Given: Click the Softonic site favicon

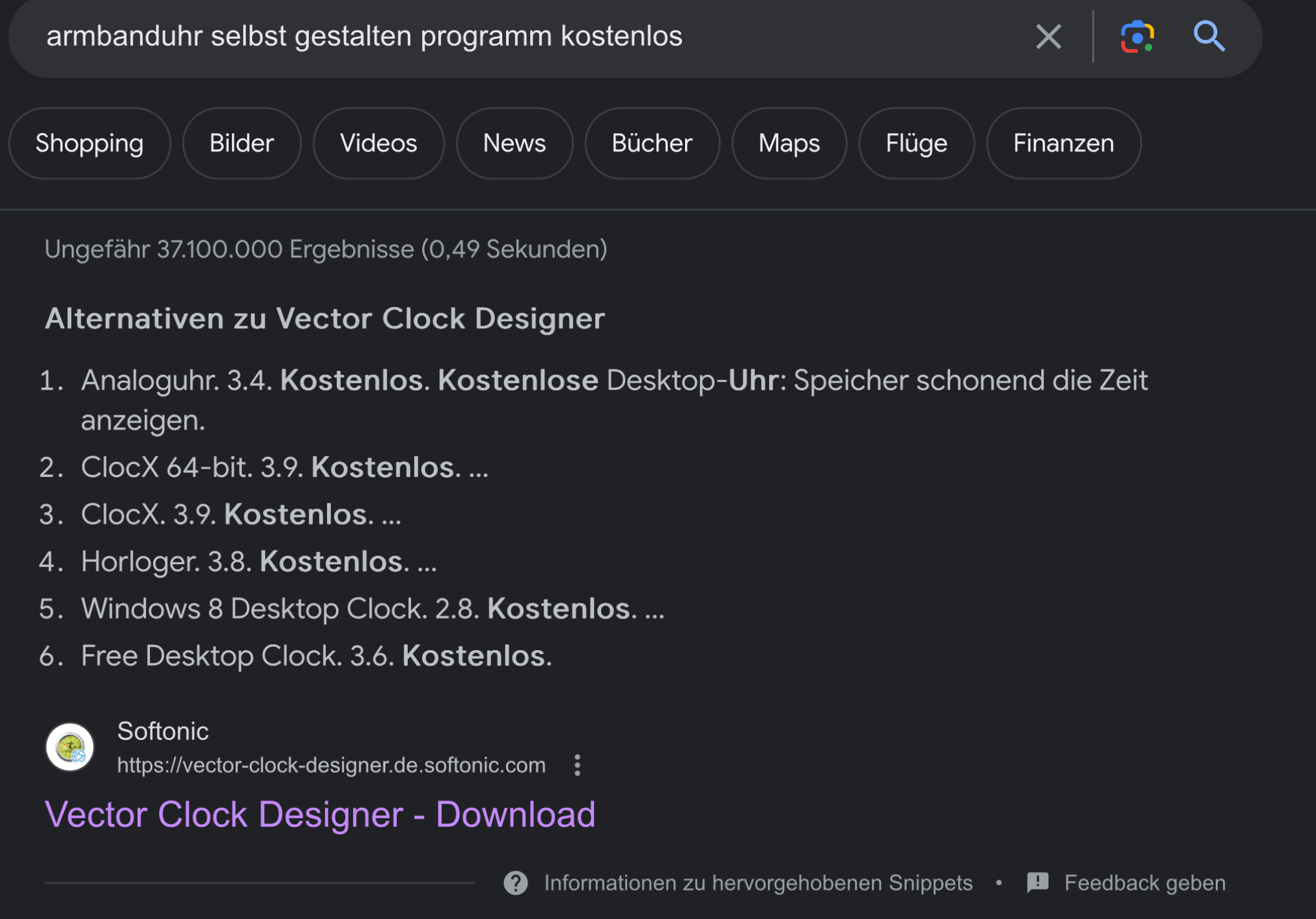Looking at the screenshot, I should 70,747.
